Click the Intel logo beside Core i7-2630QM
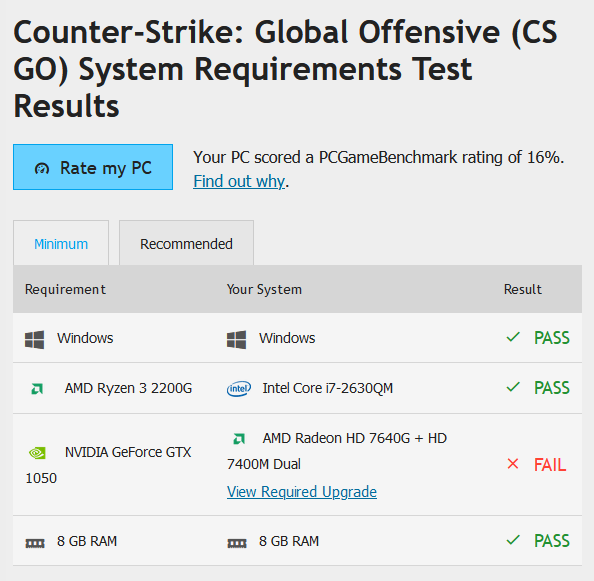Screen dimensions: 594x581 (x=239, y=389)
